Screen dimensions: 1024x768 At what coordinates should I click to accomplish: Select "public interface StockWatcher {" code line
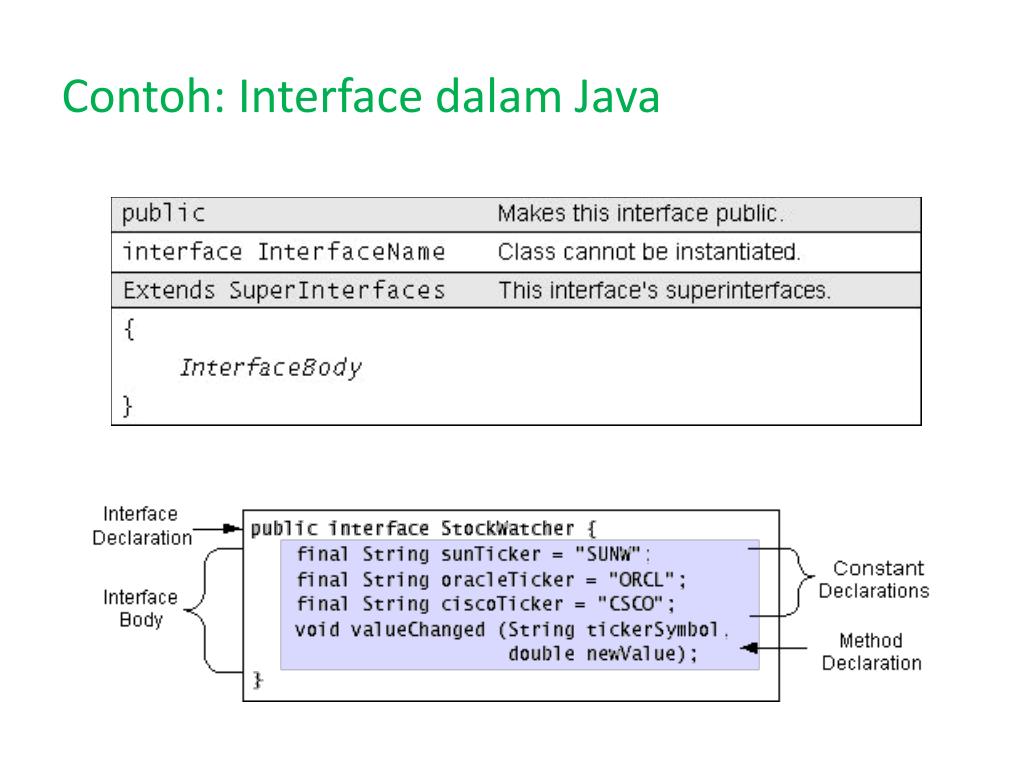point(423,528)
